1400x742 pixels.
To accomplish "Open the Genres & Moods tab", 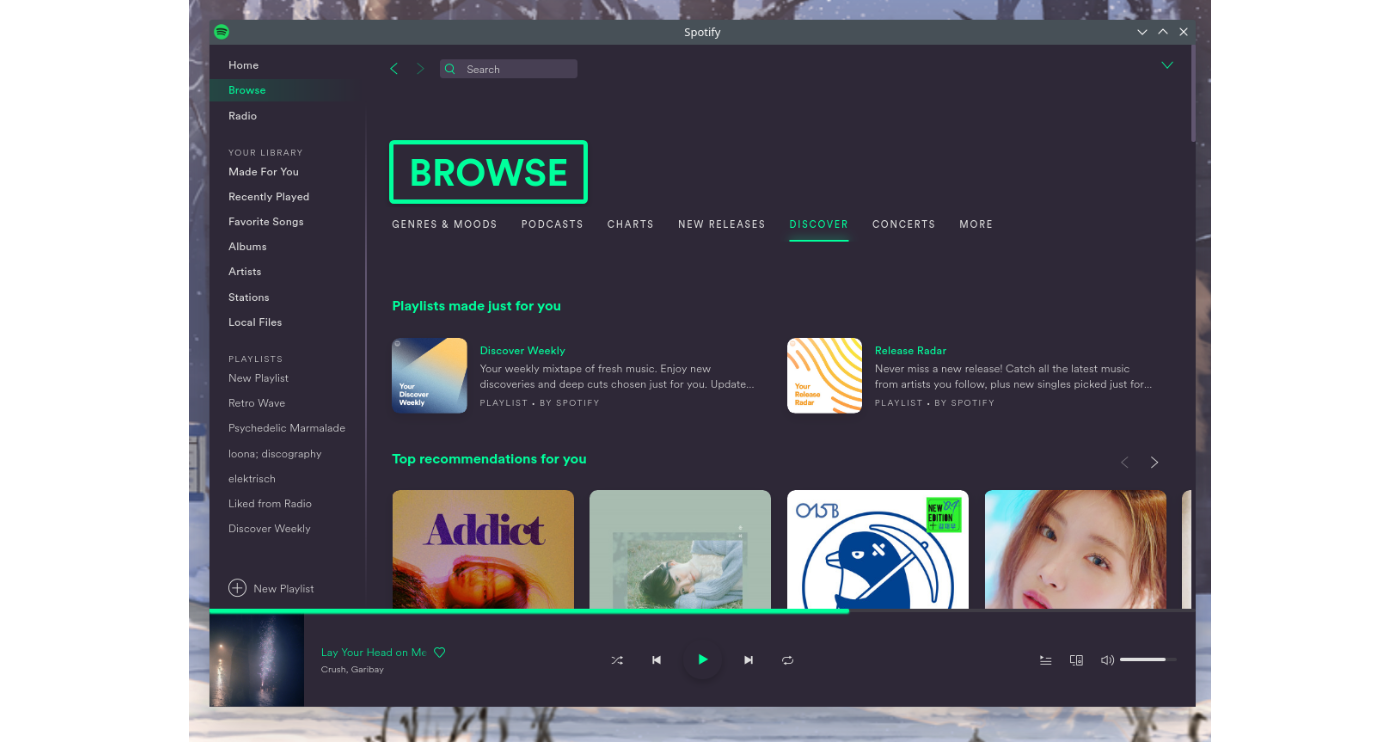I will [444, 225].
